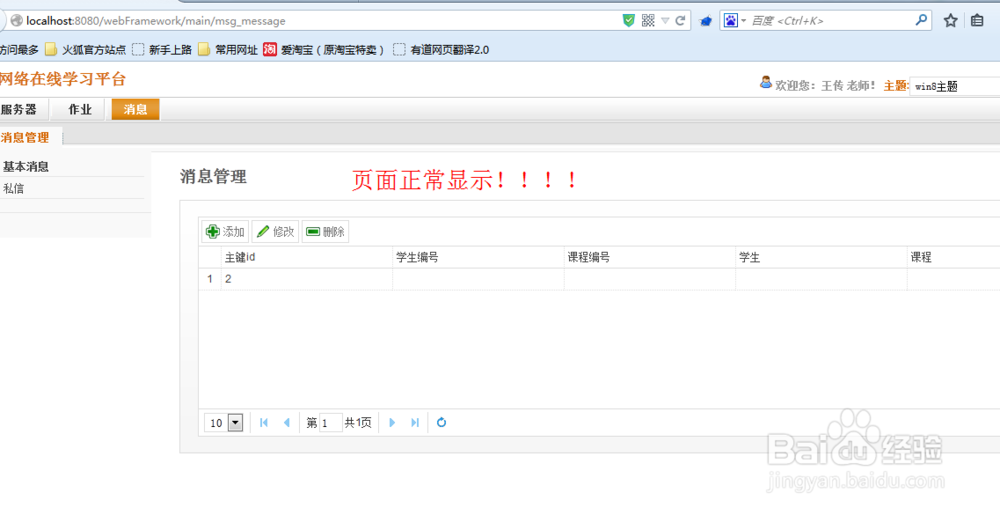The width and height of the screenshot is (1000, 515).
Task: Select the 消息 menu tab
Action: [x=135, y=110]
